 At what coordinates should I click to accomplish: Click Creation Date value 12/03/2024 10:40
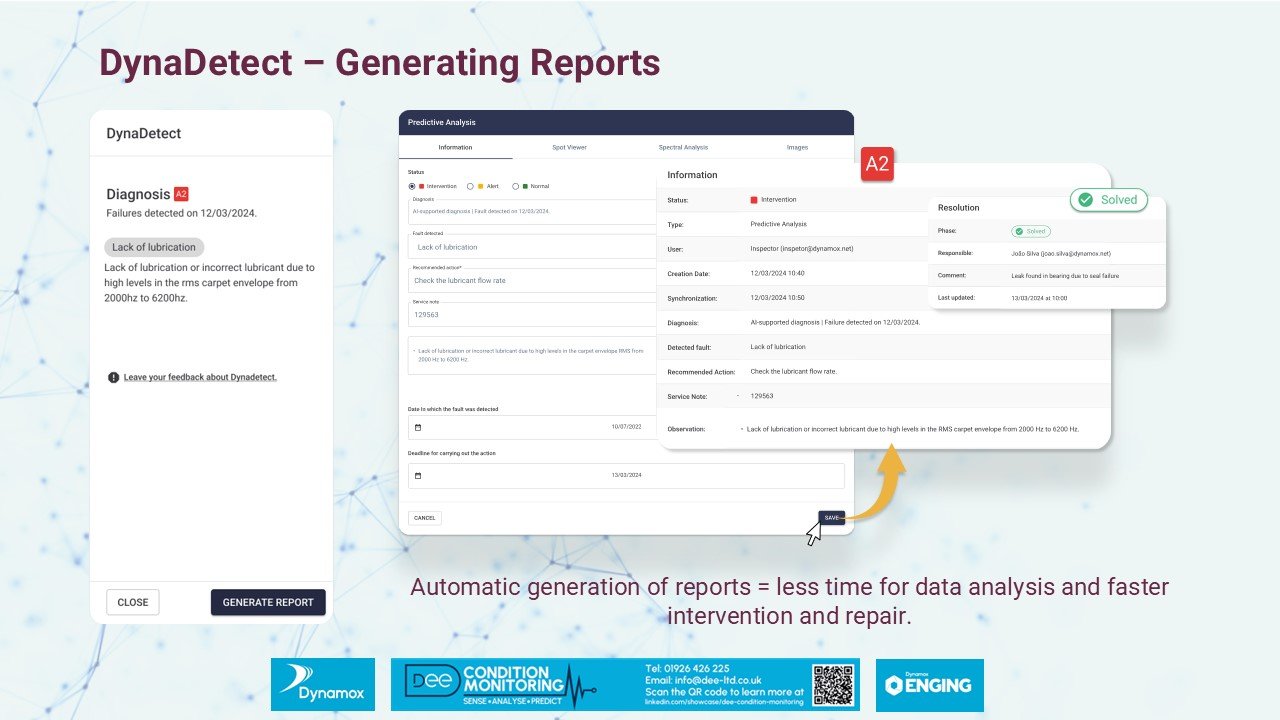coord(777,273)
